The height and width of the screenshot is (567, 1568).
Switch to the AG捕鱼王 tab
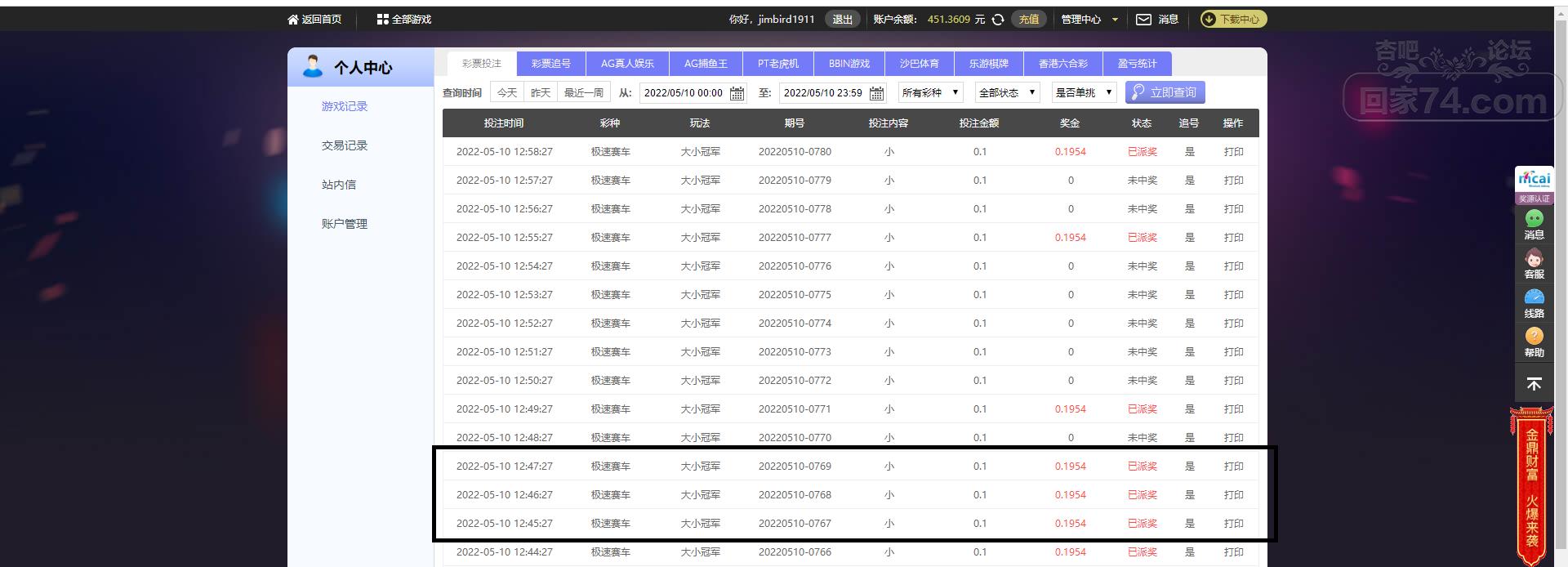[706, 63]
